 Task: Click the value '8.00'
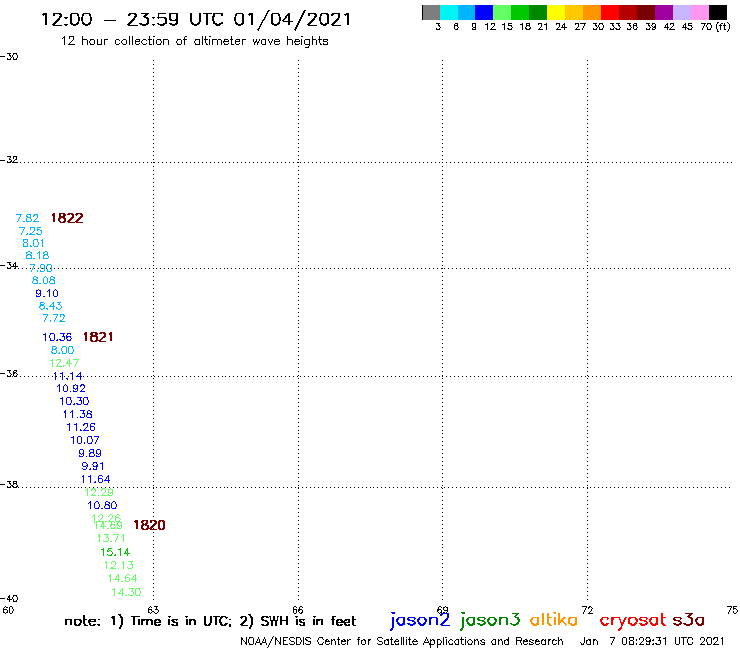[62, 350]
